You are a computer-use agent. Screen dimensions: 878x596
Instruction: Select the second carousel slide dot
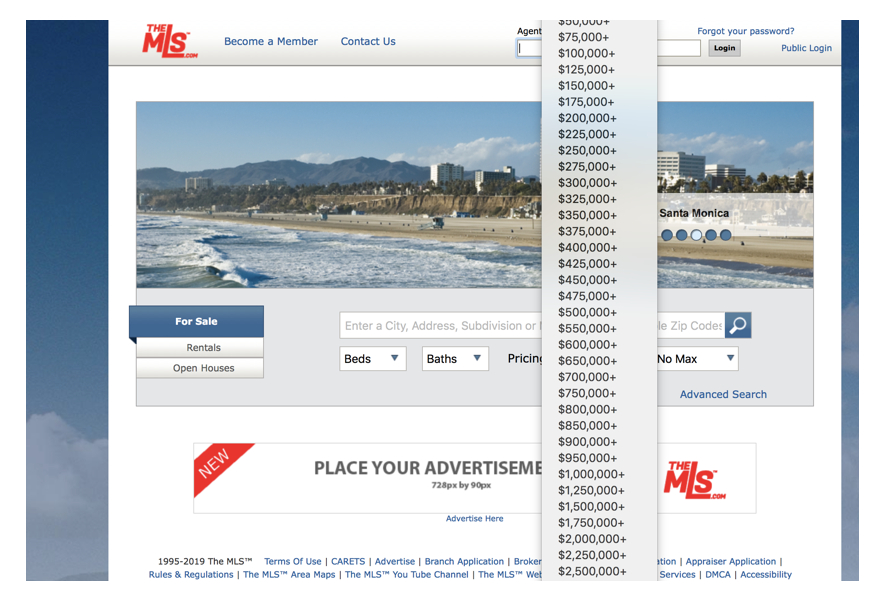(682, 236)
